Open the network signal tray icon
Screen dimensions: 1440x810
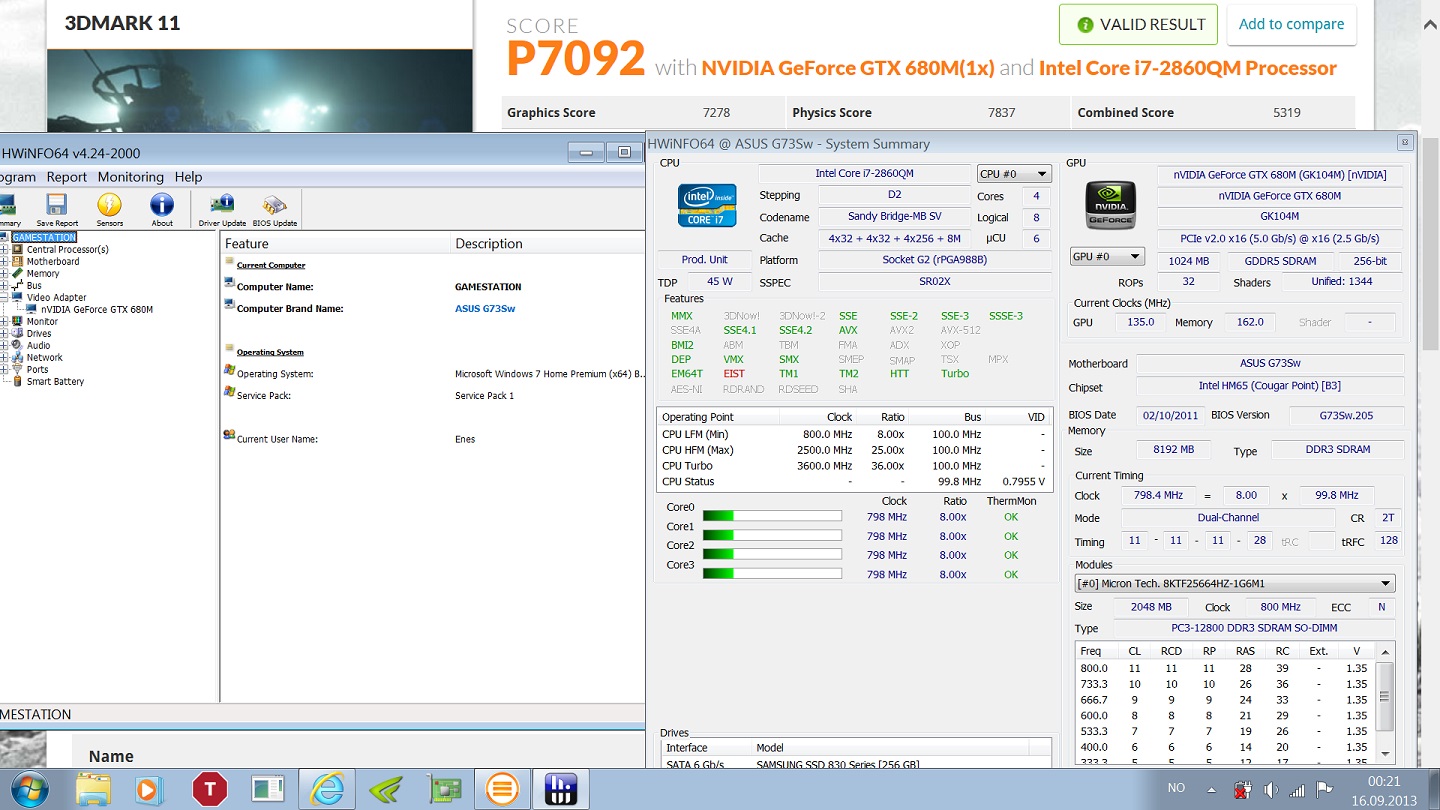click(x=1298, y=789)
